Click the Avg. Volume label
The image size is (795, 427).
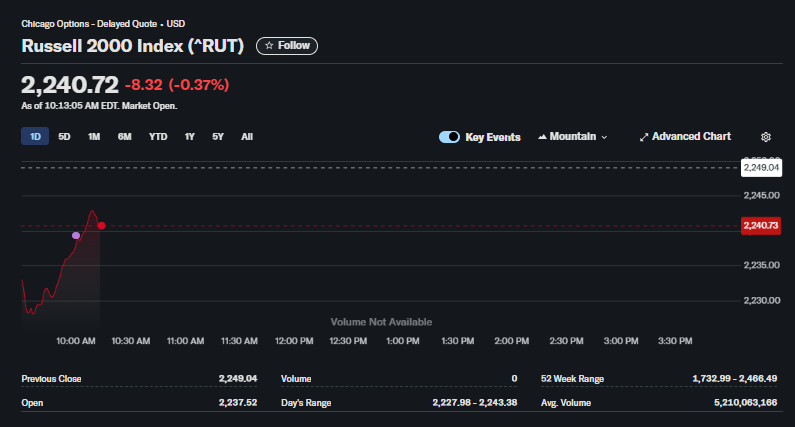(x=566, y=403)
